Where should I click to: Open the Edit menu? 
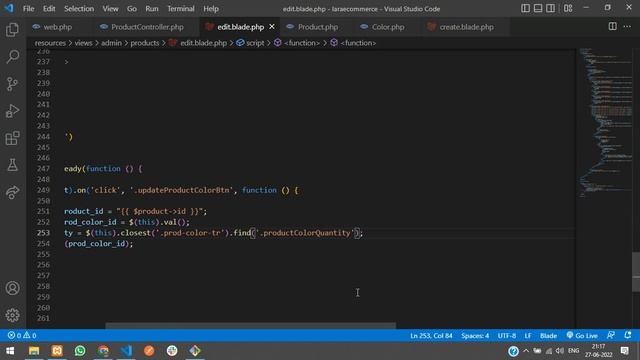coord(49,9)
